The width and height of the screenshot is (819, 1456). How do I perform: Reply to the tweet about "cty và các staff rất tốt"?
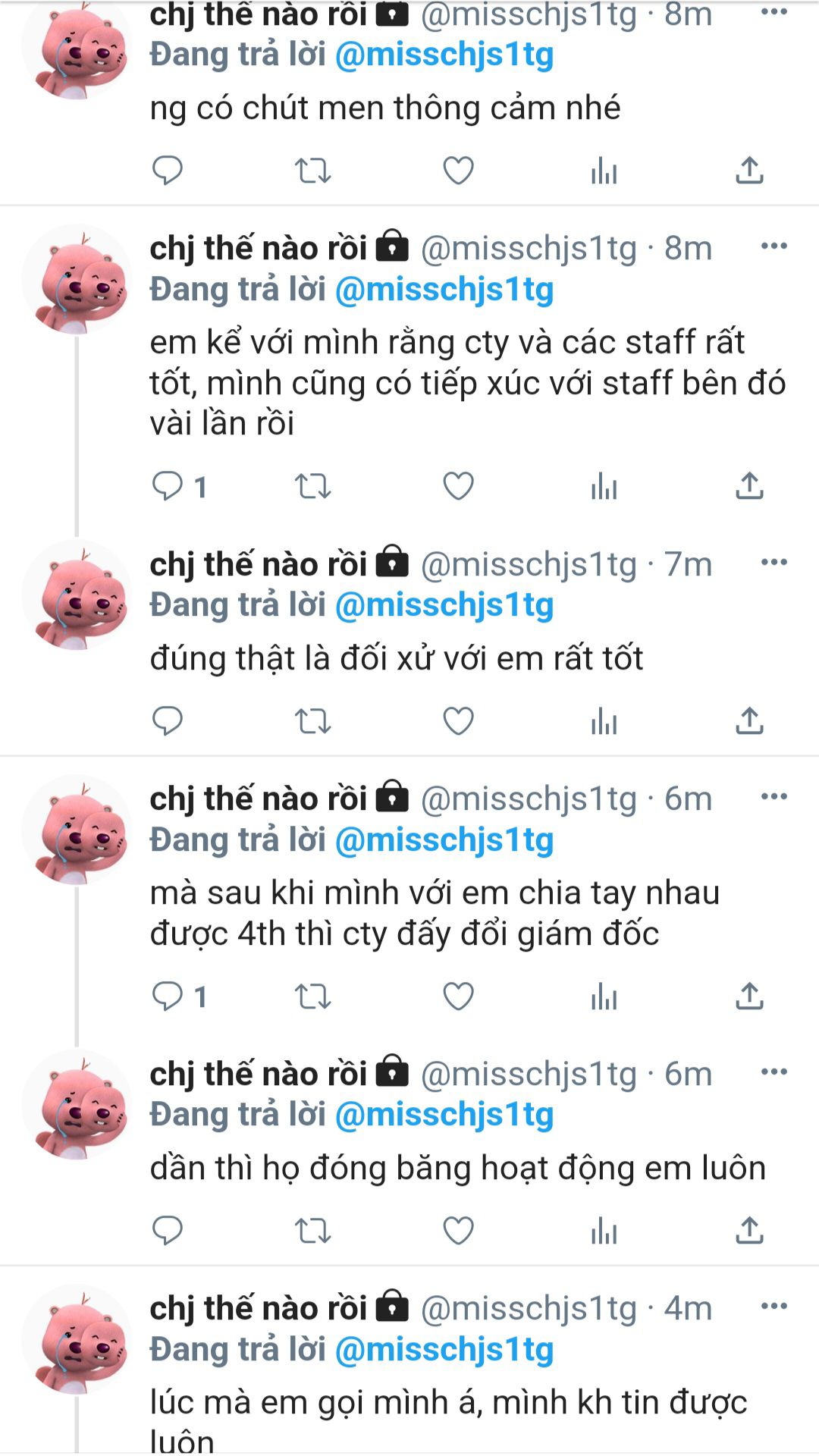pos(168,486)
